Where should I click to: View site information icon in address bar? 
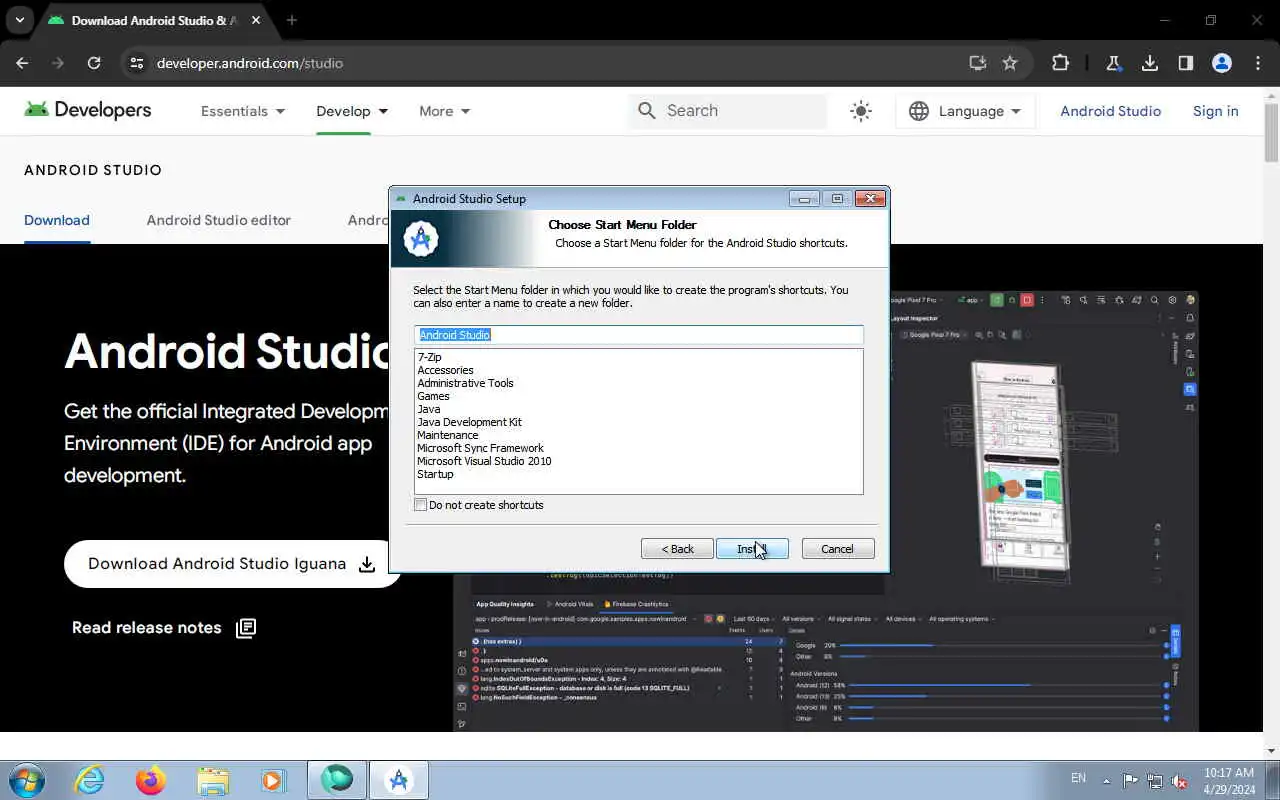coord(138,63)
